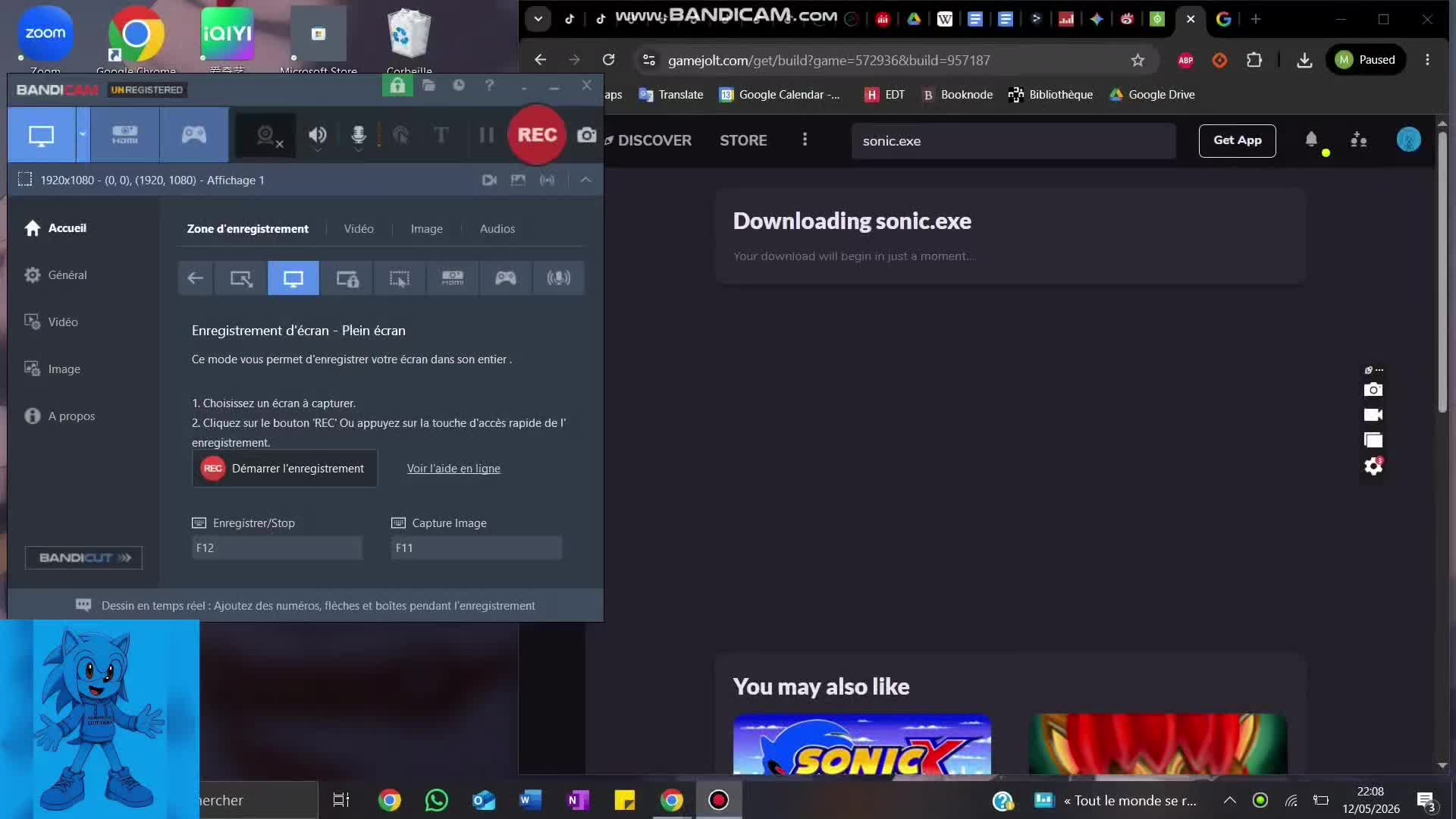Open Sonic X recommended game thumbnail

(x=861, y=745)
